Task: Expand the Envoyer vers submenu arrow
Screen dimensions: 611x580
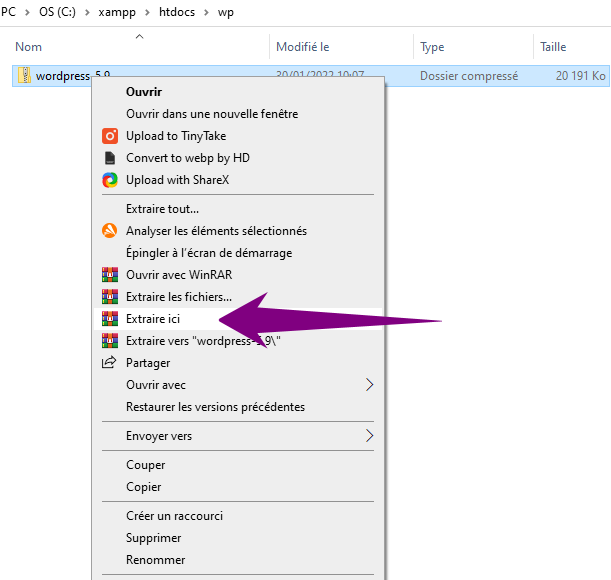Action: point(369,436)
